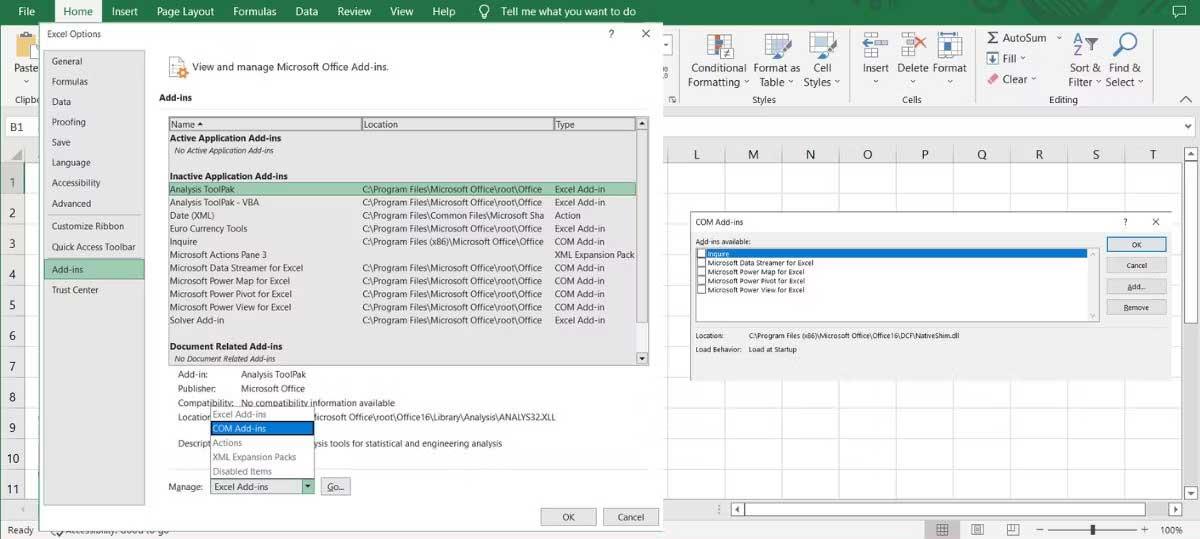Click the Paste clipboard icon
Image resolution: width=1200 pixels, height=539 pixels.
tap(26, 46)
